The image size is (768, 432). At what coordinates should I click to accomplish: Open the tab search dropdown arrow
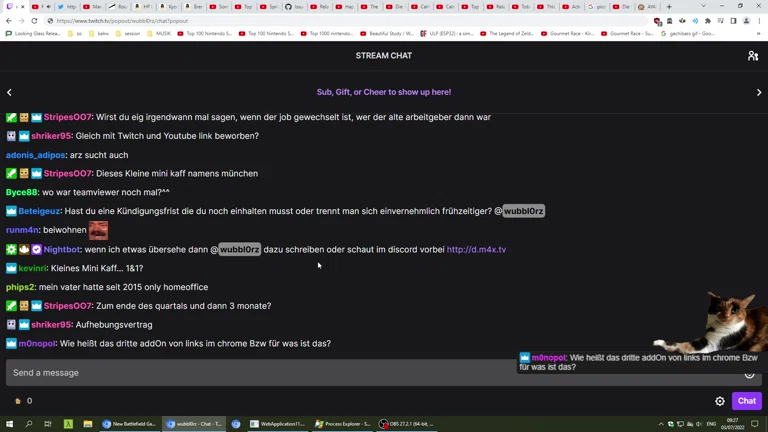click(703, 6)
